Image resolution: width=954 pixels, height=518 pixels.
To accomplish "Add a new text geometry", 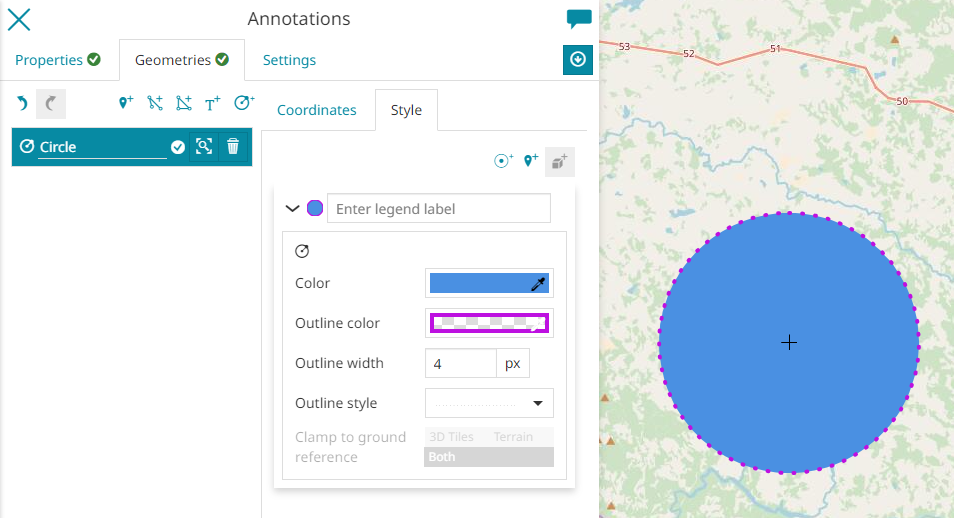I will 213,103.
